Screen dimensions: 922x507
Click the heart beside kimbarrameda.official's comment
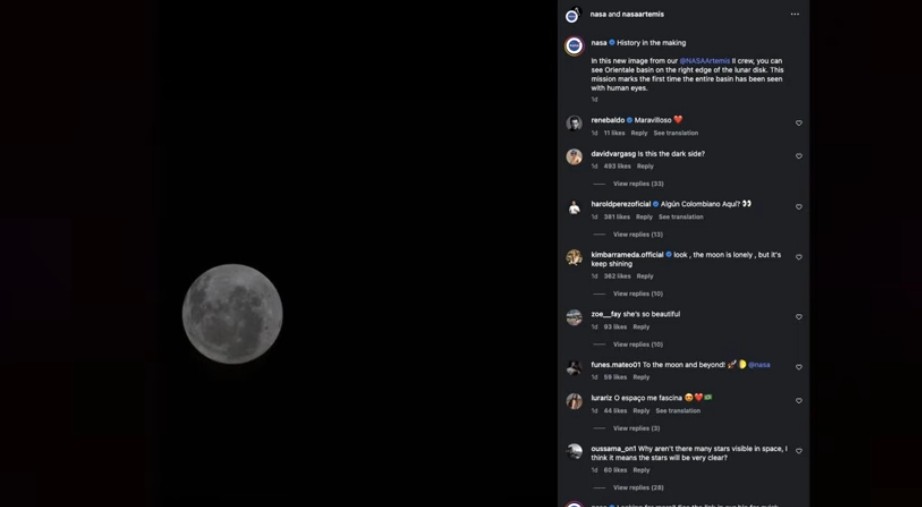click(x=798, y=257)
